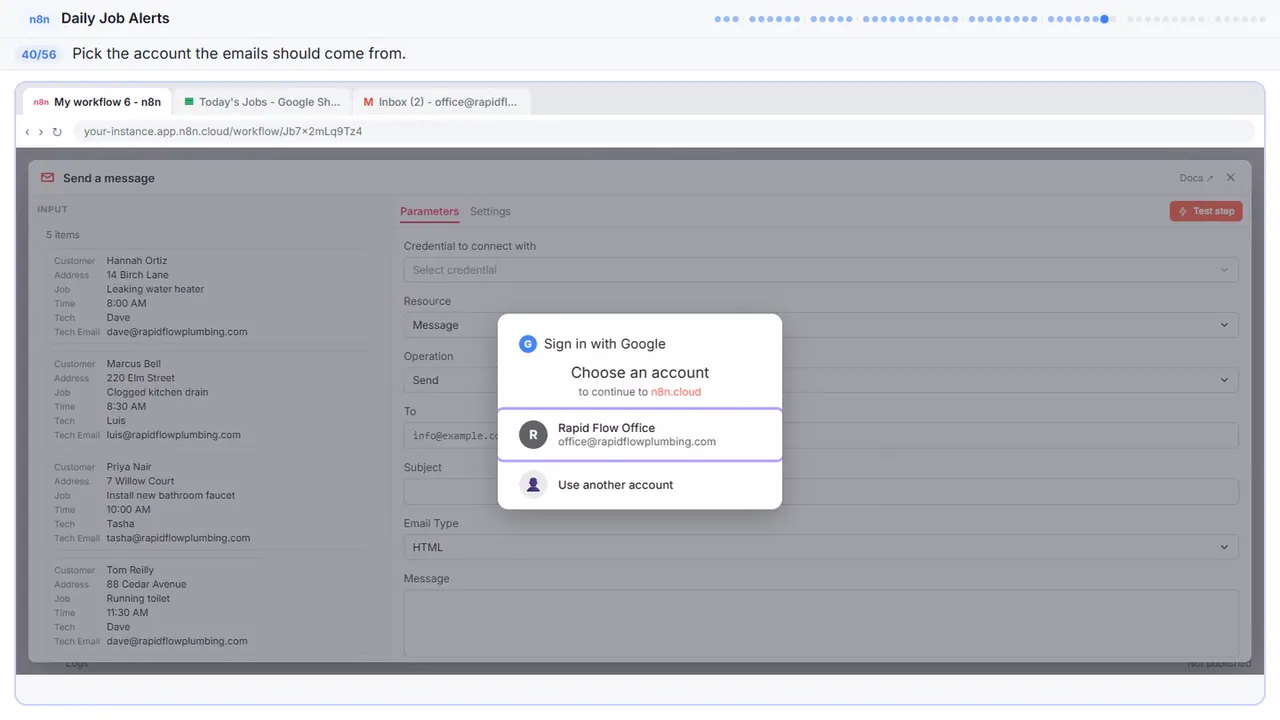The image size is (1280, 720).
Task: Select the Rapid Flow Office account
Action: [x=640, y=435]
